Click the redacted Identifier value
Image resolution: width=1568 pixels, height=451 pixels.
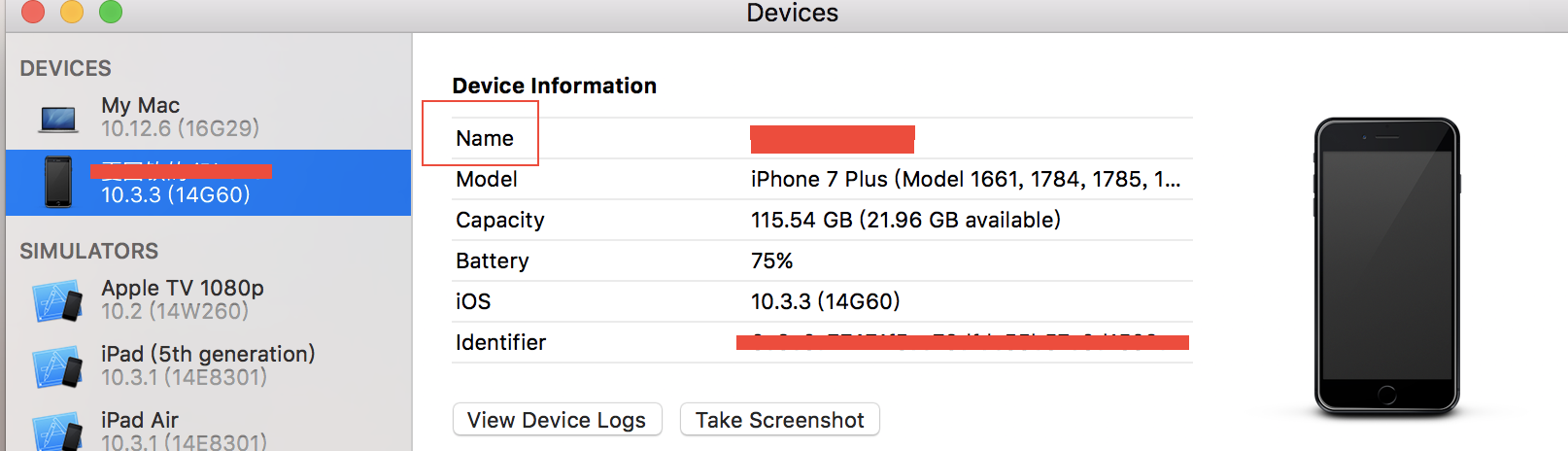962,342
